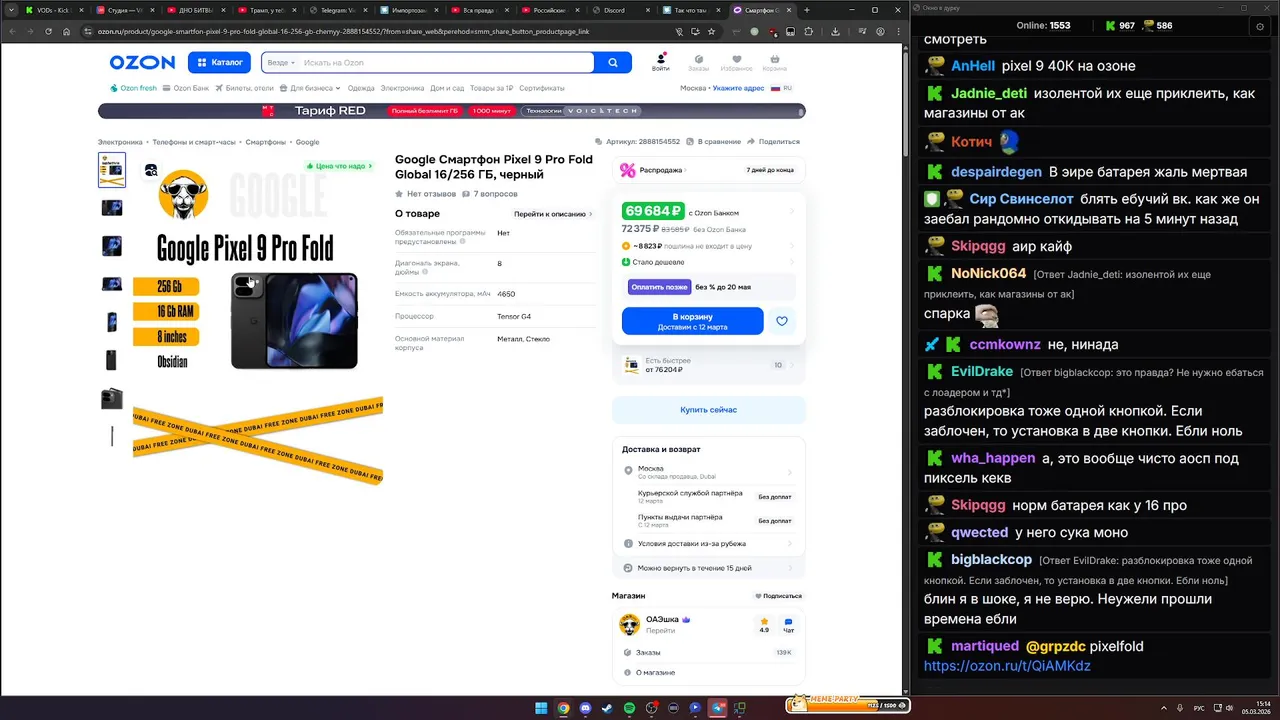This screenshot has height=720, width=1280.
Task: Click Подписаться on store
Action: pyautogui.click(x=779, y=596)
